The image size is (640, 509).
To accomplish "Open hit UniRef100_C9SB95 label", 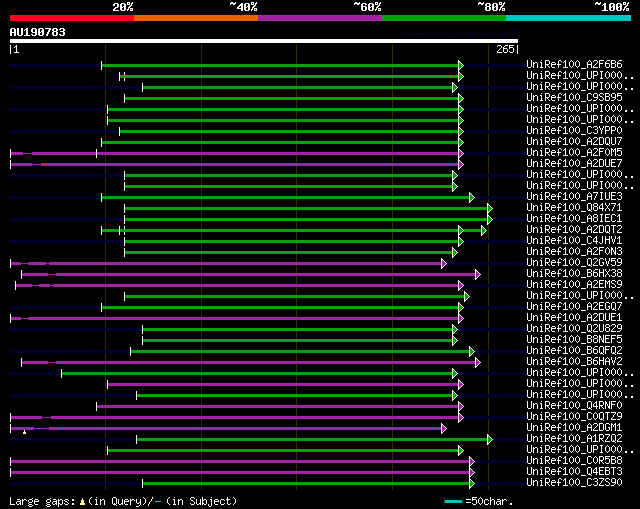I will [x=574, y=98].
